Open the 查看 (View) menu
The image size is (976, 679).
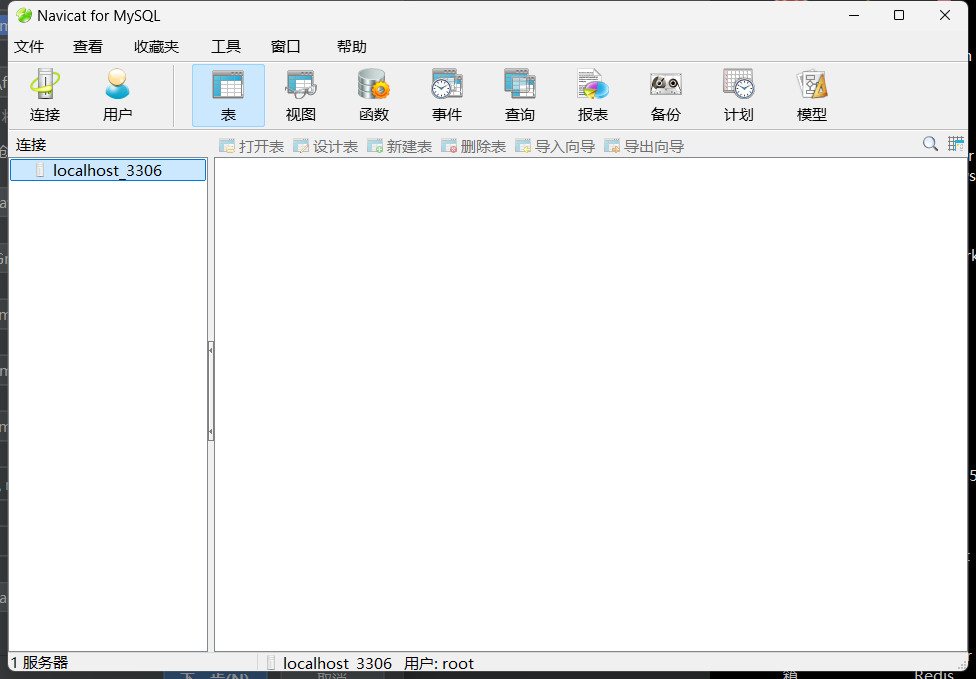pyautogui.click(x=88, y=47)
